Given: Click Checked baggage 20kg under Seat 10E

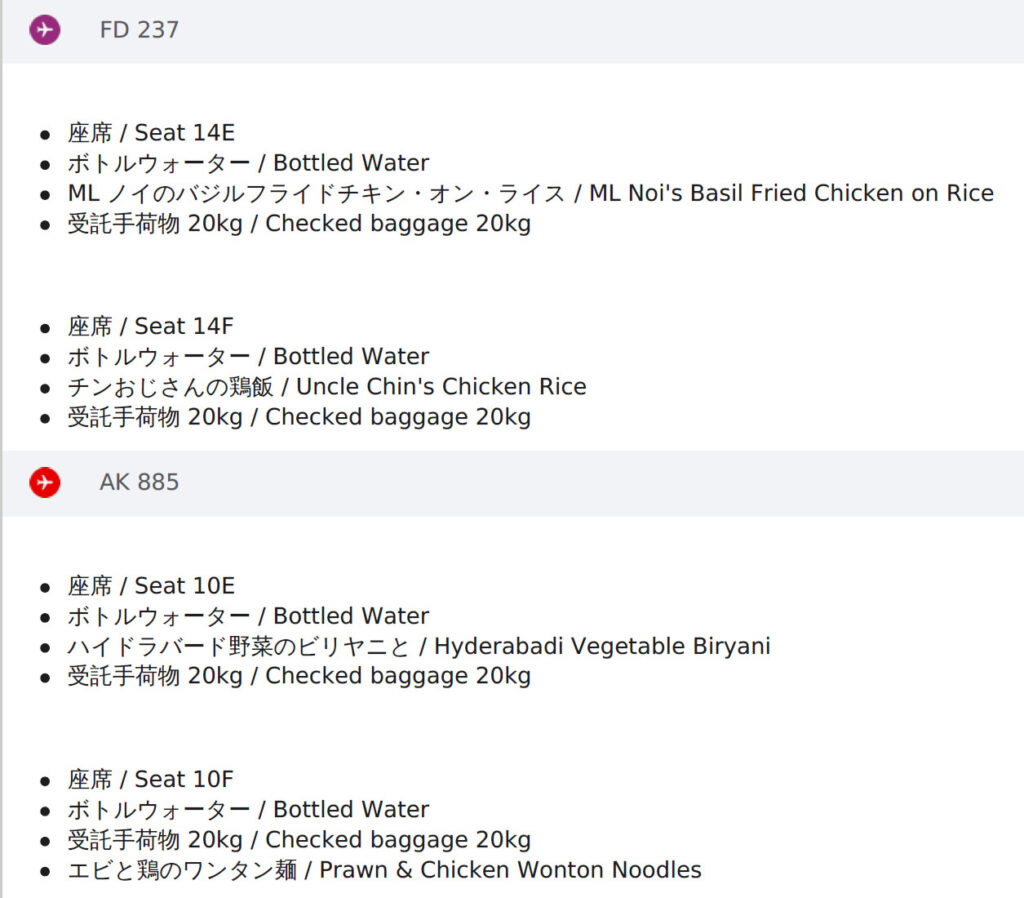Looking at the screenshot, I should (x=299, y=676).
